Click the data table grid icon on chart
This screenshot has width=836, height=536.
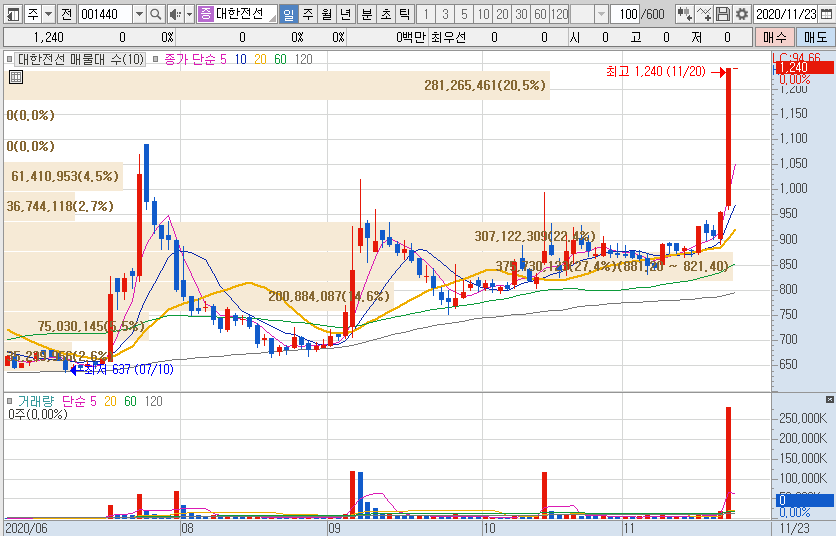[16, 77]
